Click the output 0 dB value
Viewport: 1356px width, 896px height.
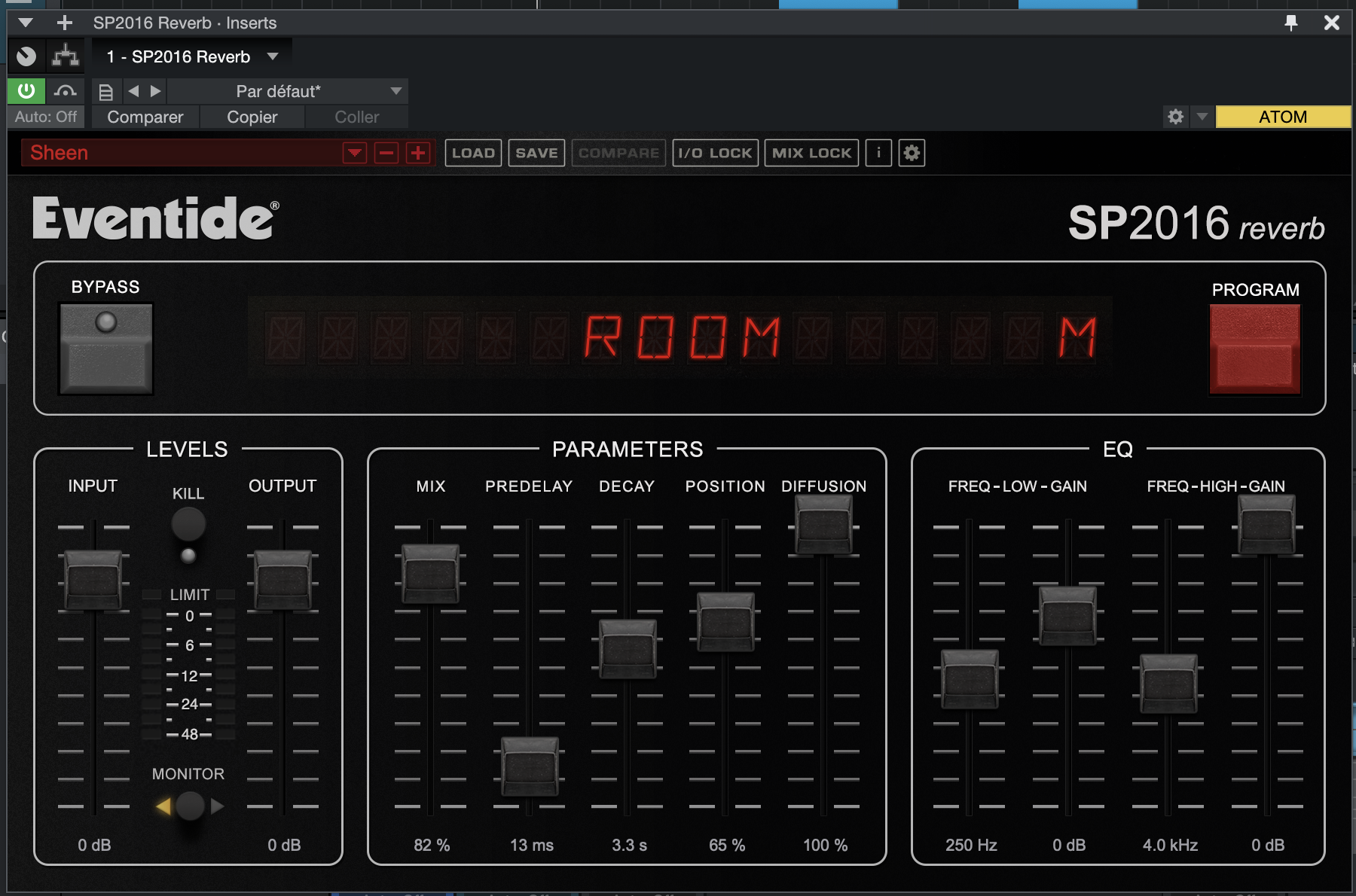tap(284, 846)
